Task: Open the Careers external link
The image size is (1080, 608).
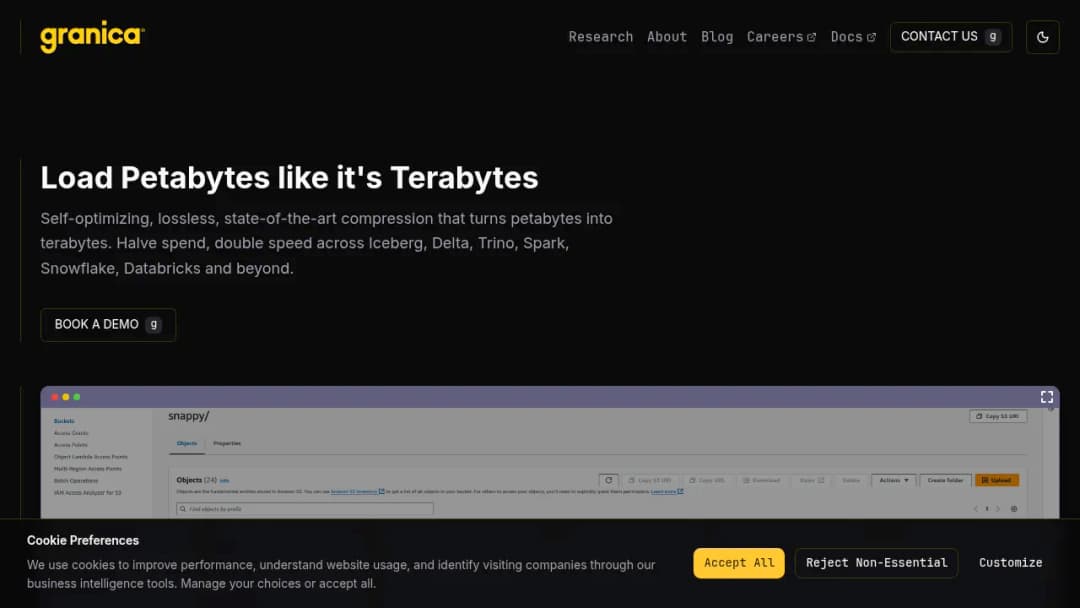Action: [781, 37]
